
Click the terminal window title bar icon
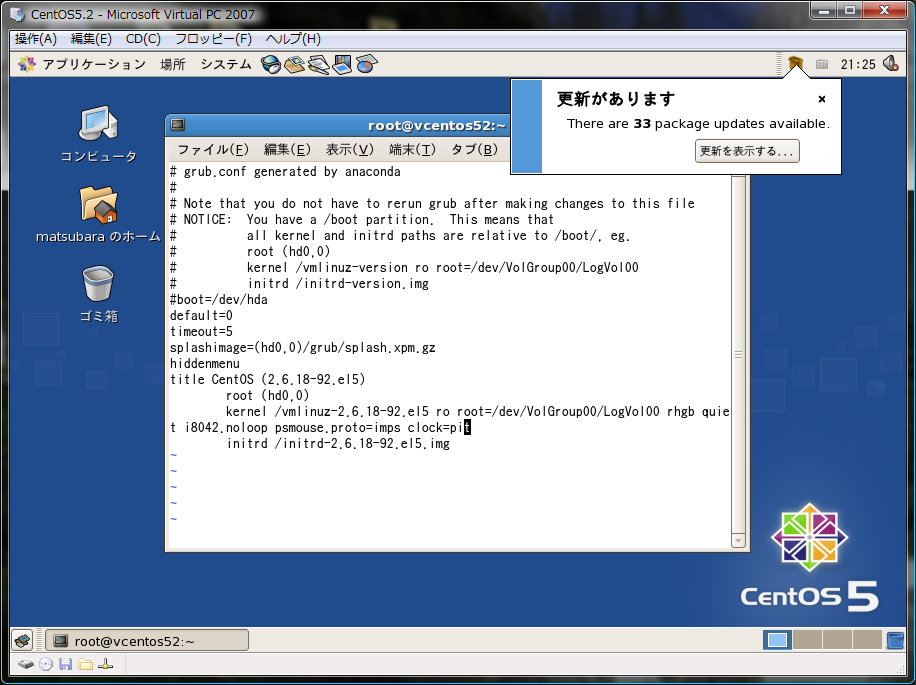click(178, 124)
